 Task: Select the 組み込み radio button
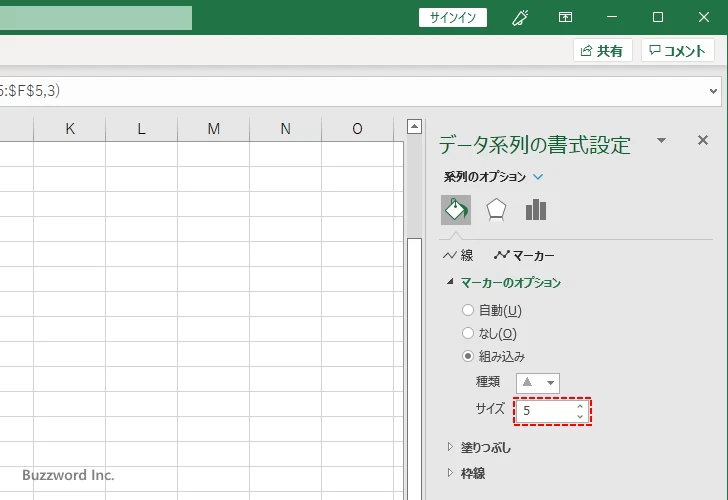[468, 356]
